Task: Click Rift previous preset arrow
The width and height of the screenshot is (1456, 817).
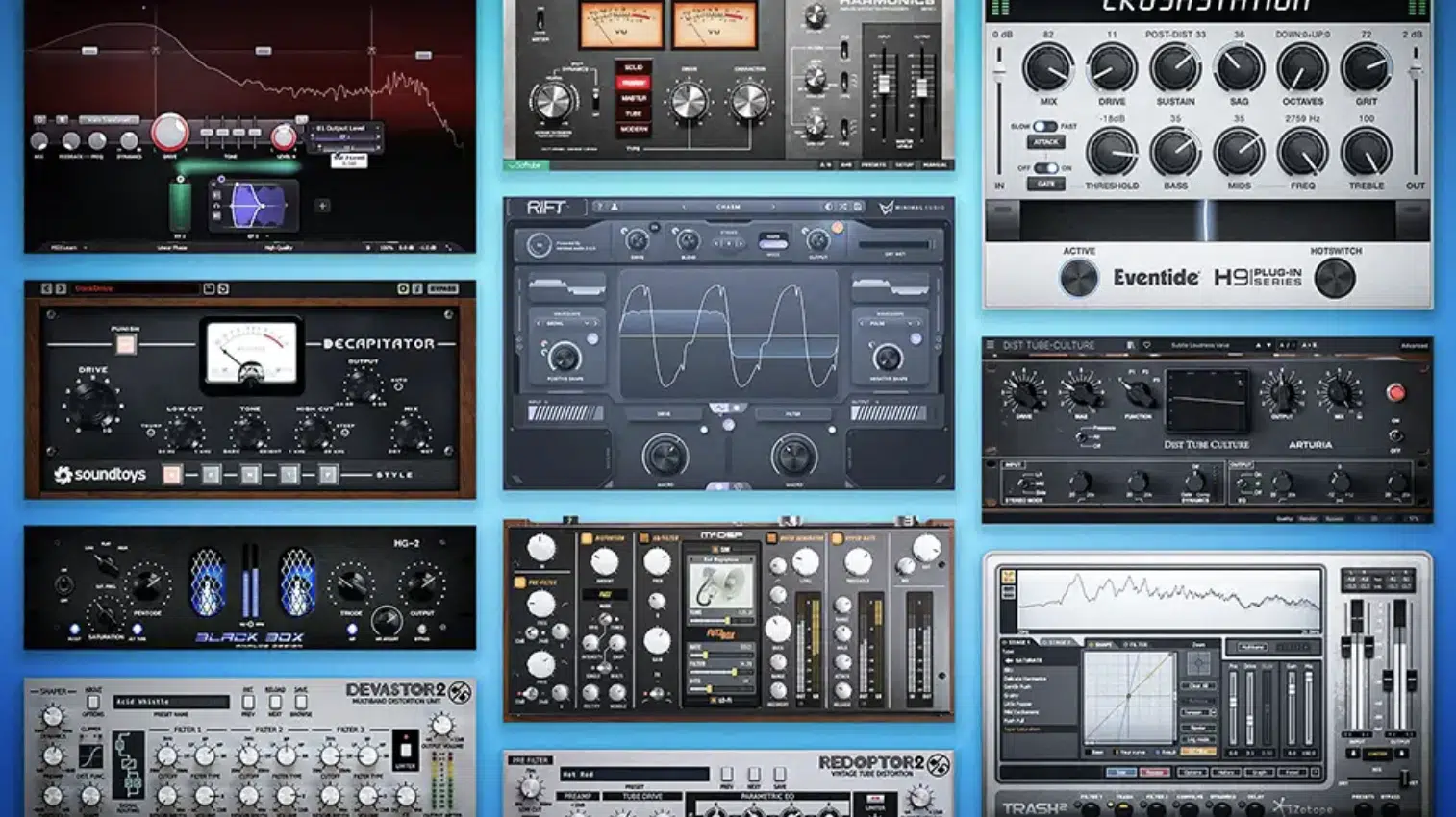Action: pos(684,207)
